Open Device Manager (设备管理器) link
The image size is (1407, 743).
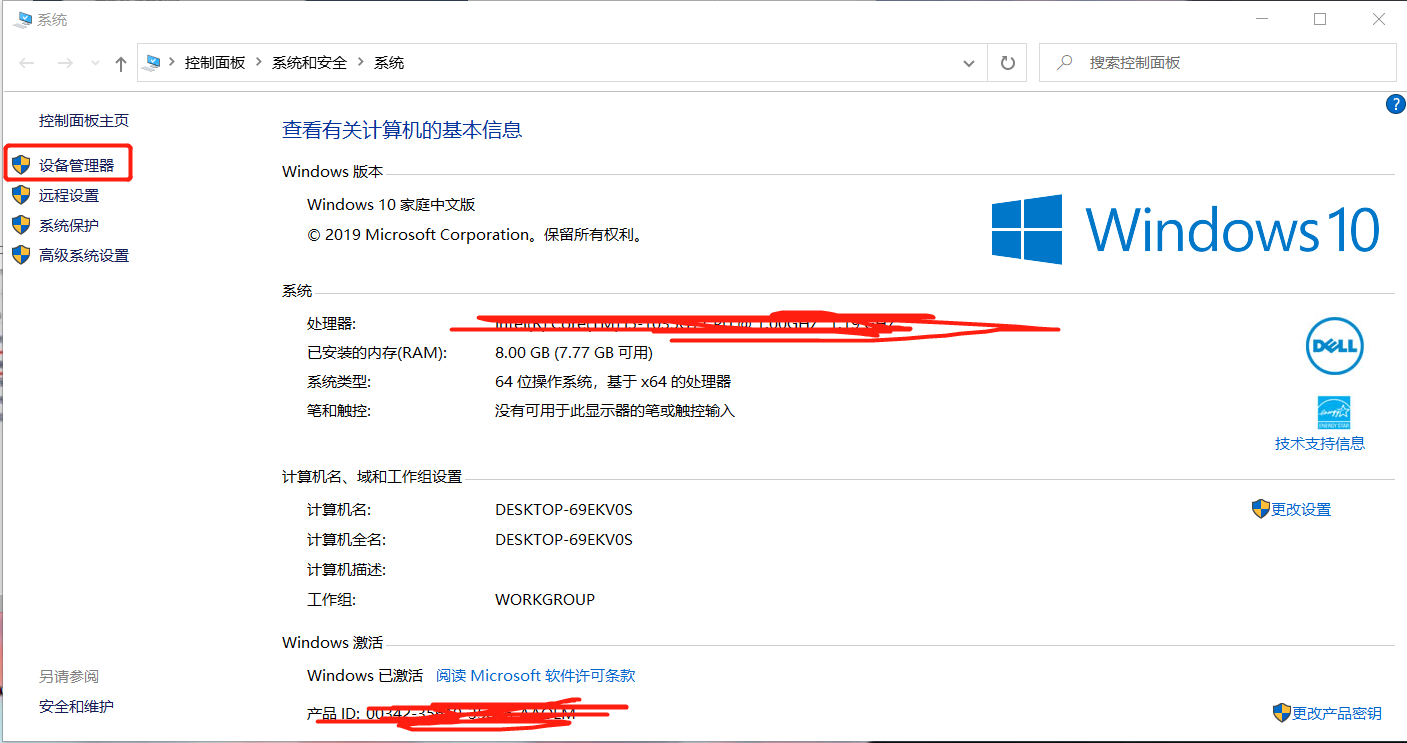76,165
